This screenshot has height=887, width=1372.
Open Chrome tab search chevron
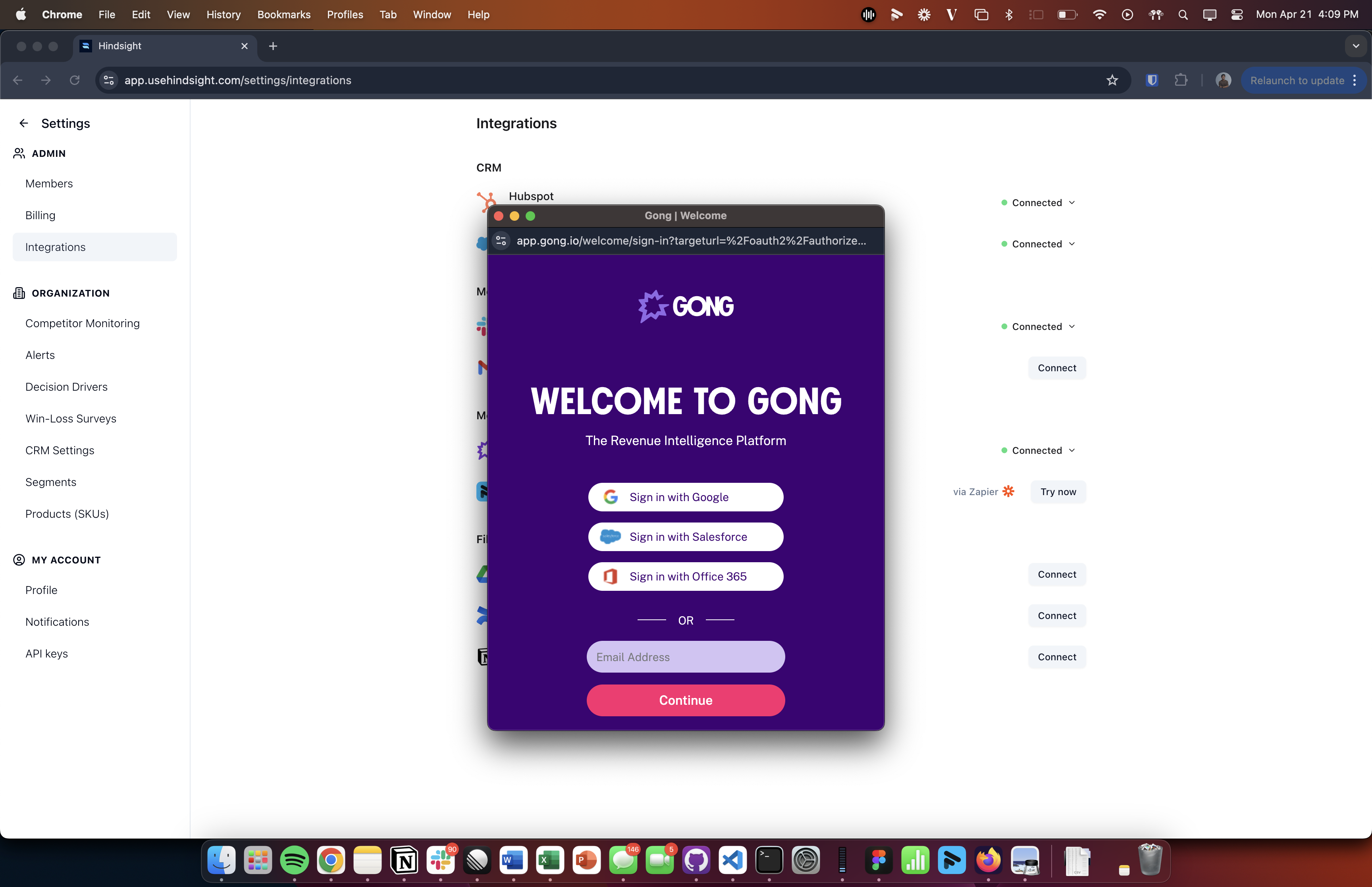pos(1355,46)
